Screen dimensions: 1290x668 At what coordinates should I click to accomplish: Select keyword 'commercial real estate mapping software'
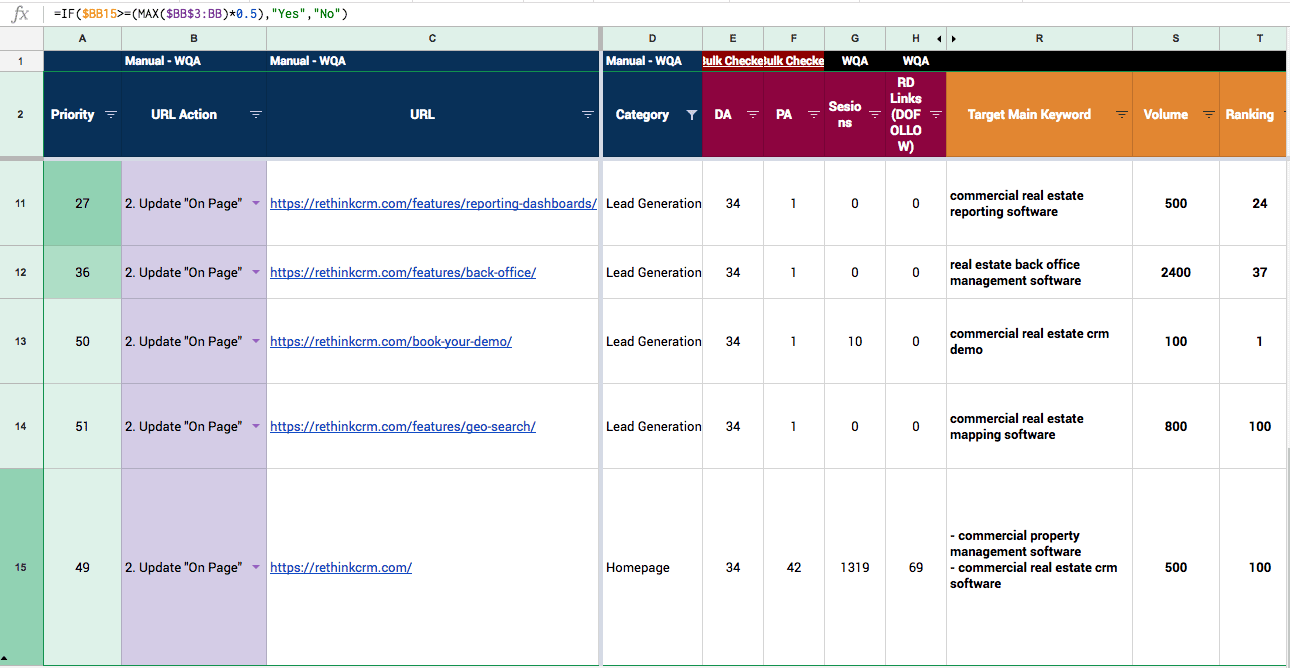click(1039, 426)
